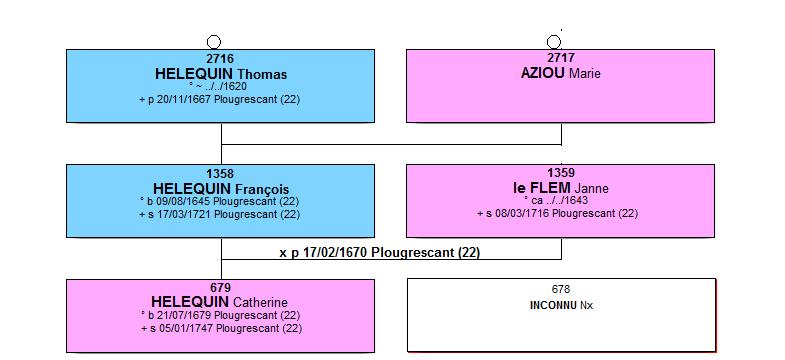Click Sosa number 2716
The width and height of the screenshot is (785, 360).
220,59
